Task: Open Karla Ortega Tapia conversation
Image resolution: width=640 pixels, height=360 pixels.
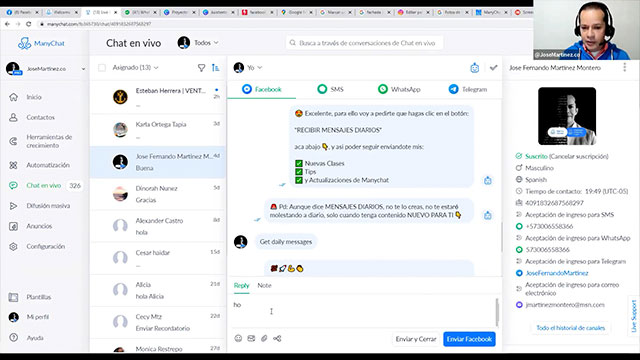Action: [x=158, y=130]
